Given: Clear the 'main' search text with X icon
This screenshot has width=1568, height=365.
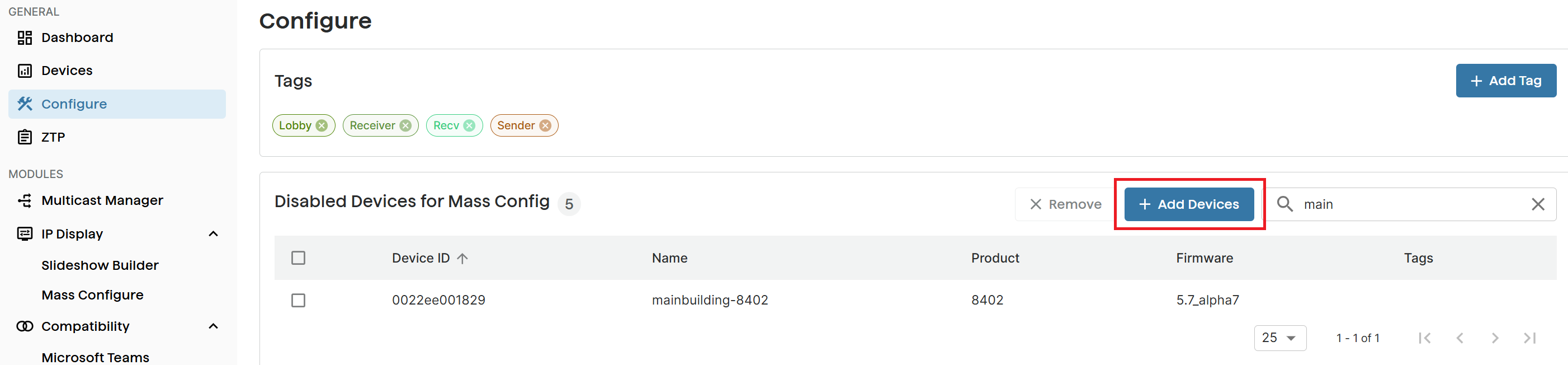Looking at the screenshot, I should coord(1538,204).
